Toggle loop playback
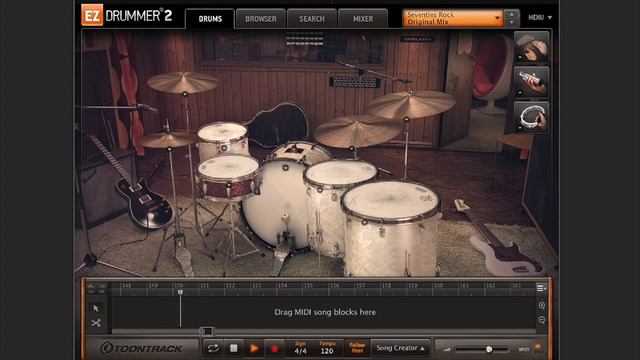The height and width of the screenshot is (360, 640). (x=213, y=348)
